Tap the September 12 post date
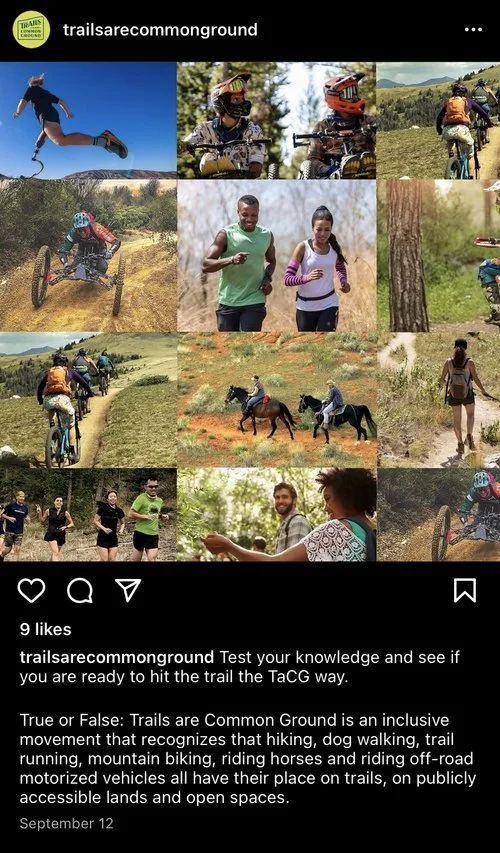The image size is (500, 853). coord(66,823)
